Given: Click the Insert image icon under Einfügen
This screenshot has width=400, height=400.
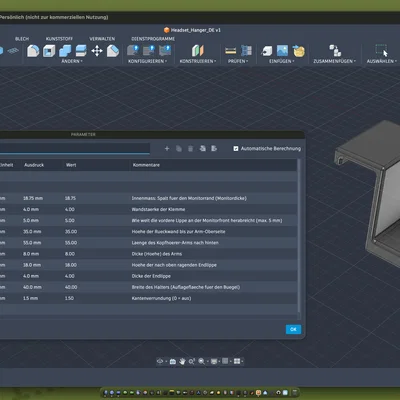Looking at the screenshot, I should [282, 51].
